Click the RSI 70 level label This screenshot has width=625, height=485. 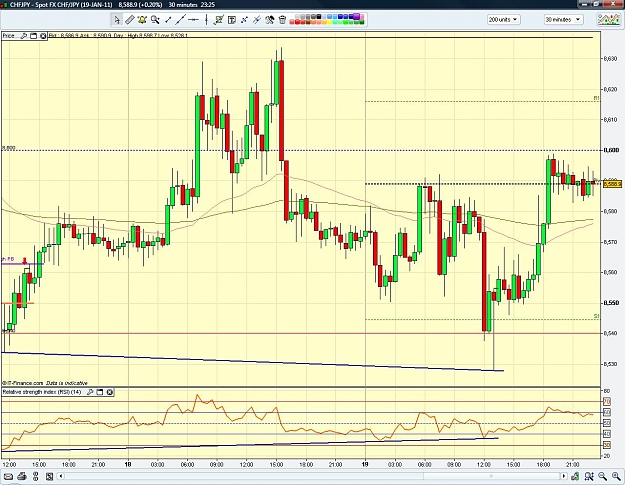[607, 401]
